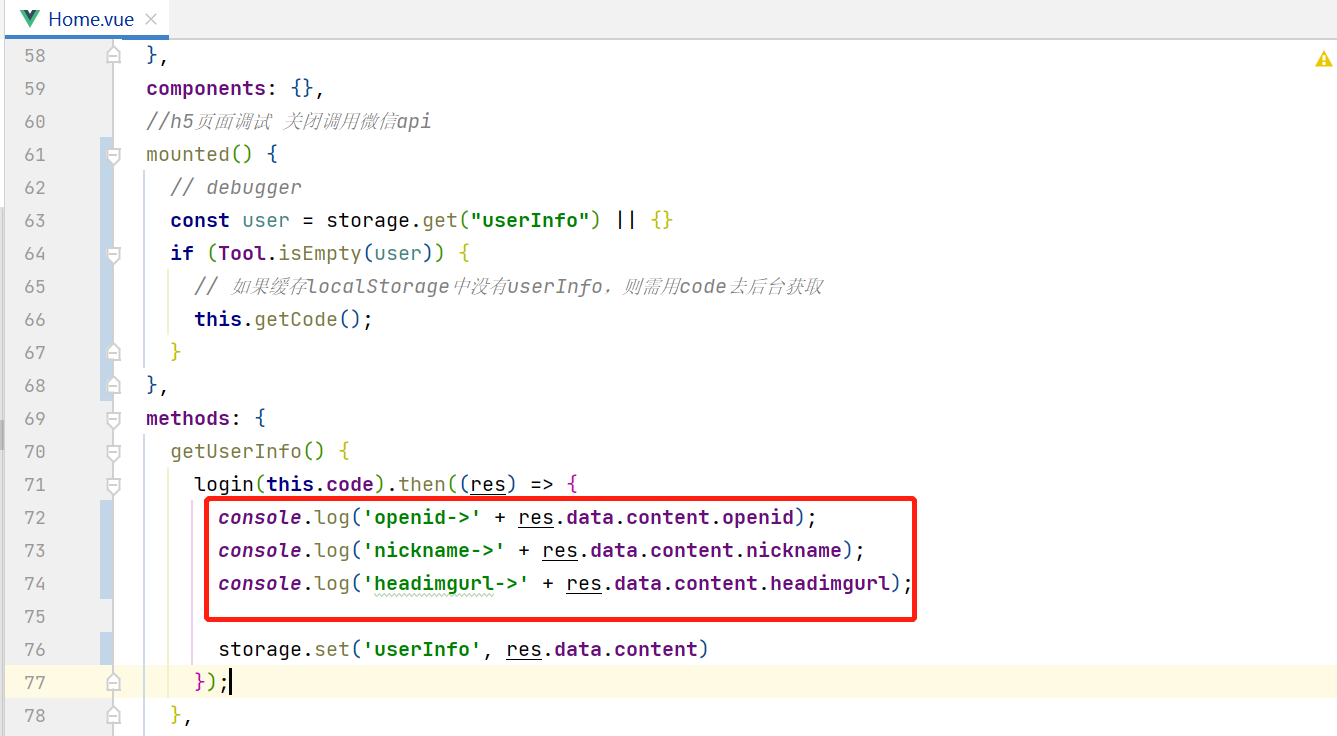Screen dimensions: 1337x736
Task: Click line number 75 in the gutter
Action: tap(35, 616)
